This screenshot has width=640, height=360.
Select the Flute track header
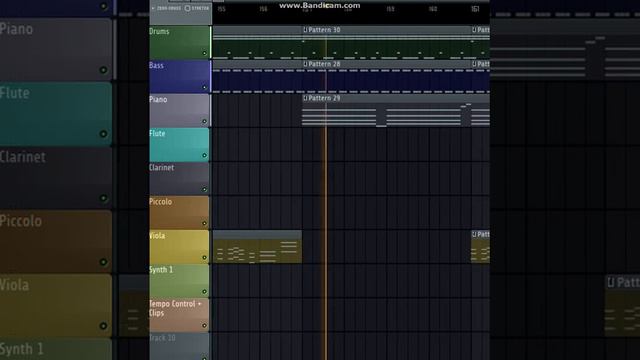point(179,145)
